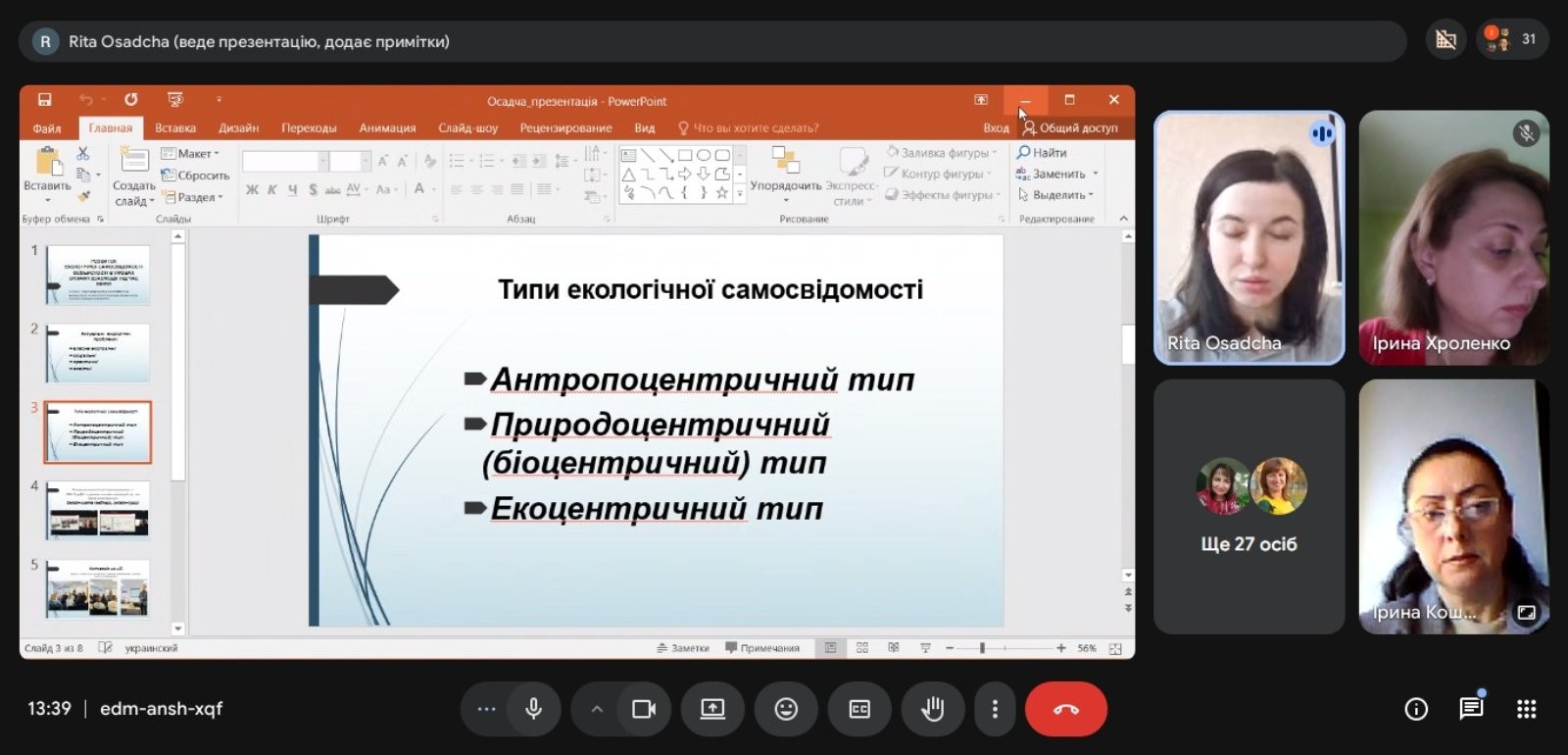The width and height of the screenshot is (1568, 755).
Task: Mute the microphone in the call bar
Action: [533, 709]
